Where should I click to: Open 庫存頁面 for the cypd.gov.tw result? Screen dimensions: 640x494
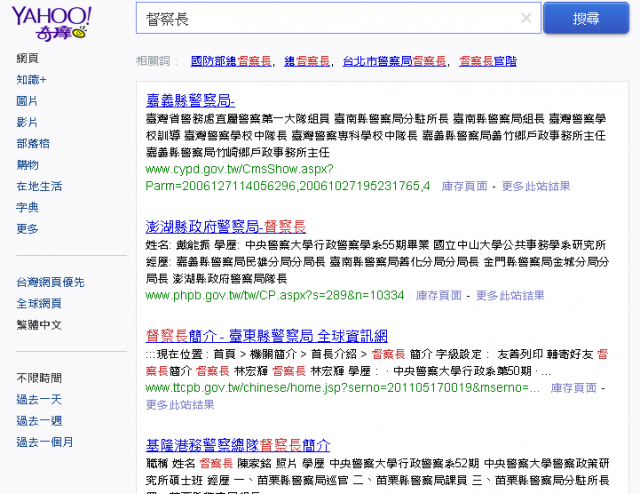point(464,186)
